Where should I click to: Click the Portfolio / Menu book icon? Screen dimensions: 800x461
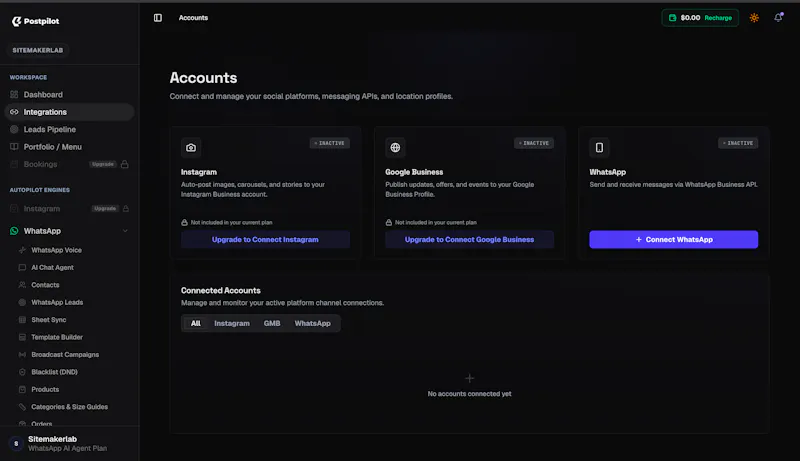coord(14,146)
